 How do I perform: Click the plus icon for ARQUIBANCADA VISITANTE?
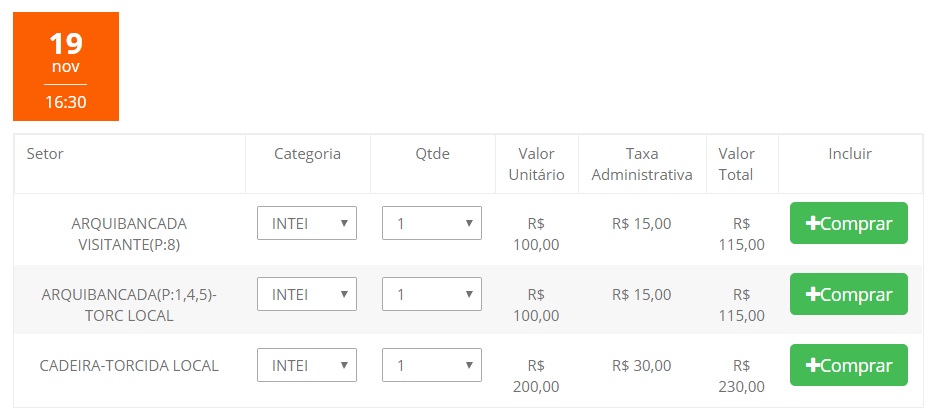click(x=812, y=224)
